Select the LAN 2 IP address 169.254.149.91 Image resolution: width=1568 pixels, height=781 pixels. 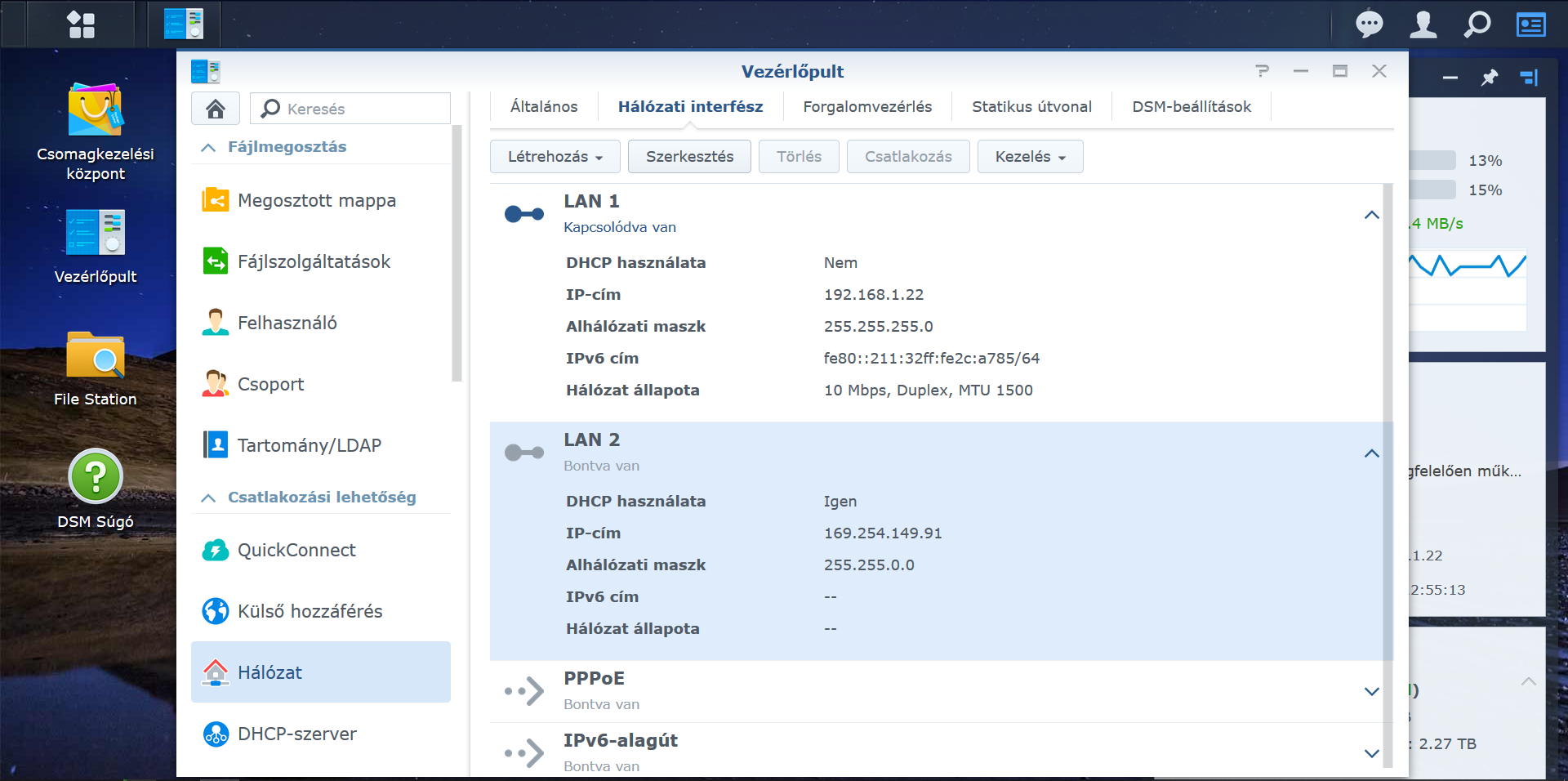[883, 533]
